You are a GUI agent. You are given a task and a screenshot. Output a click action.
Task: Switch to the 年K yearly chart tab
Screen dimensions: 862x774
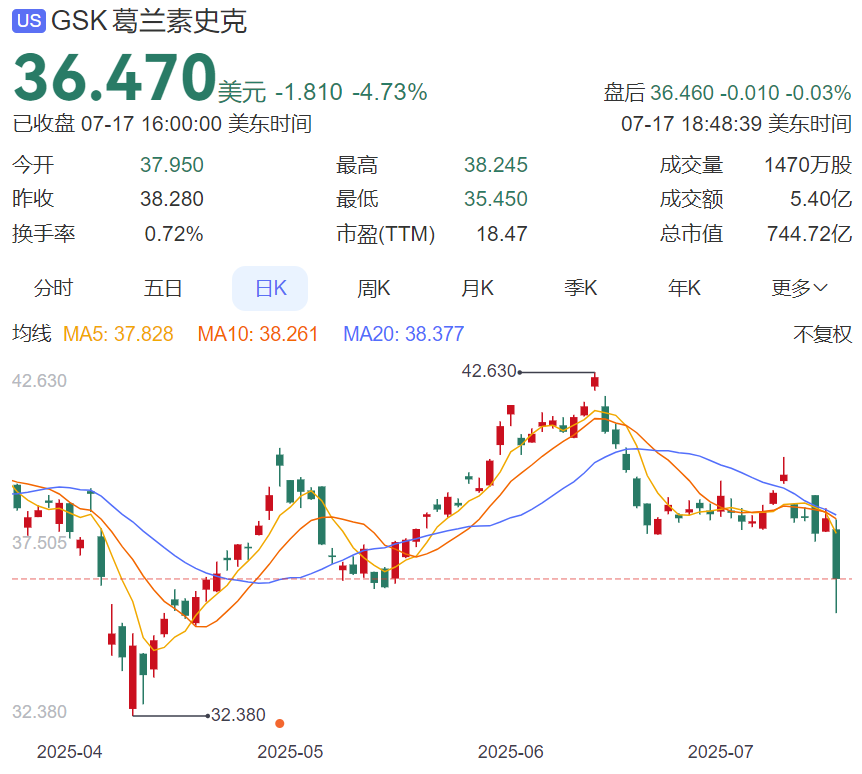click(684, 288)
